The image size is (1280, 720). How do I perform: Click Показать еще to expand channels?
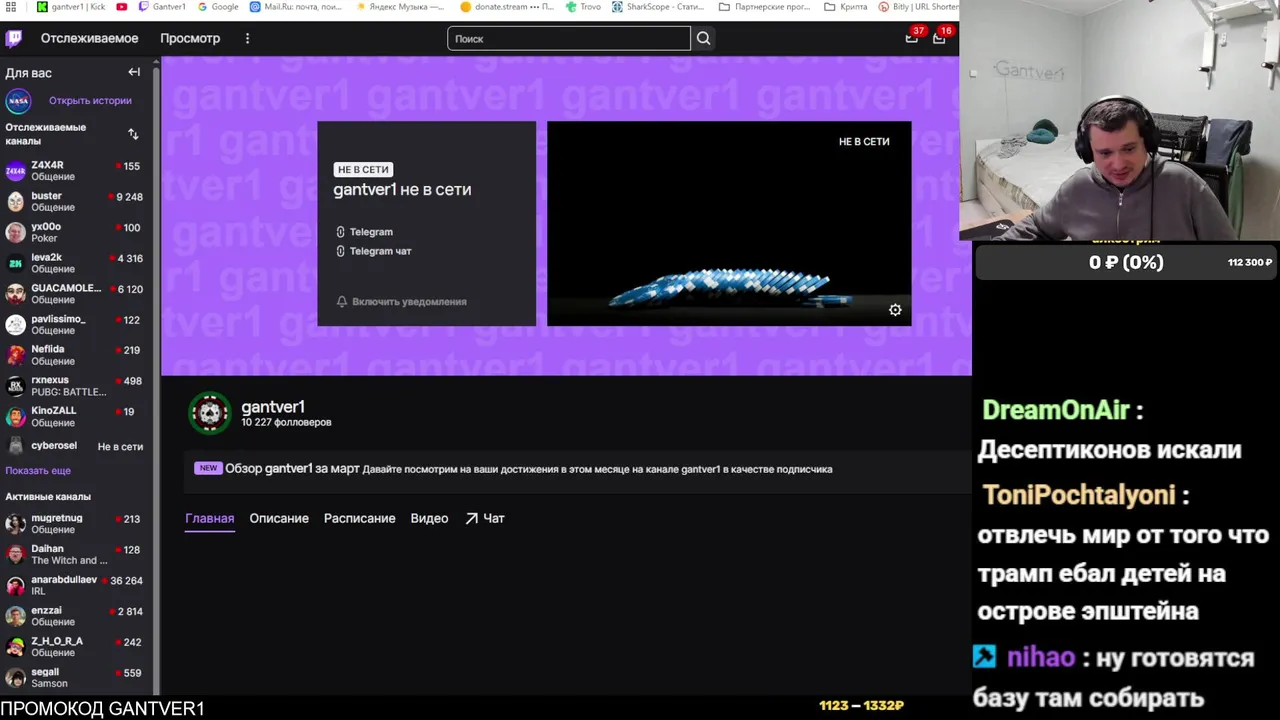click(38, 470)
